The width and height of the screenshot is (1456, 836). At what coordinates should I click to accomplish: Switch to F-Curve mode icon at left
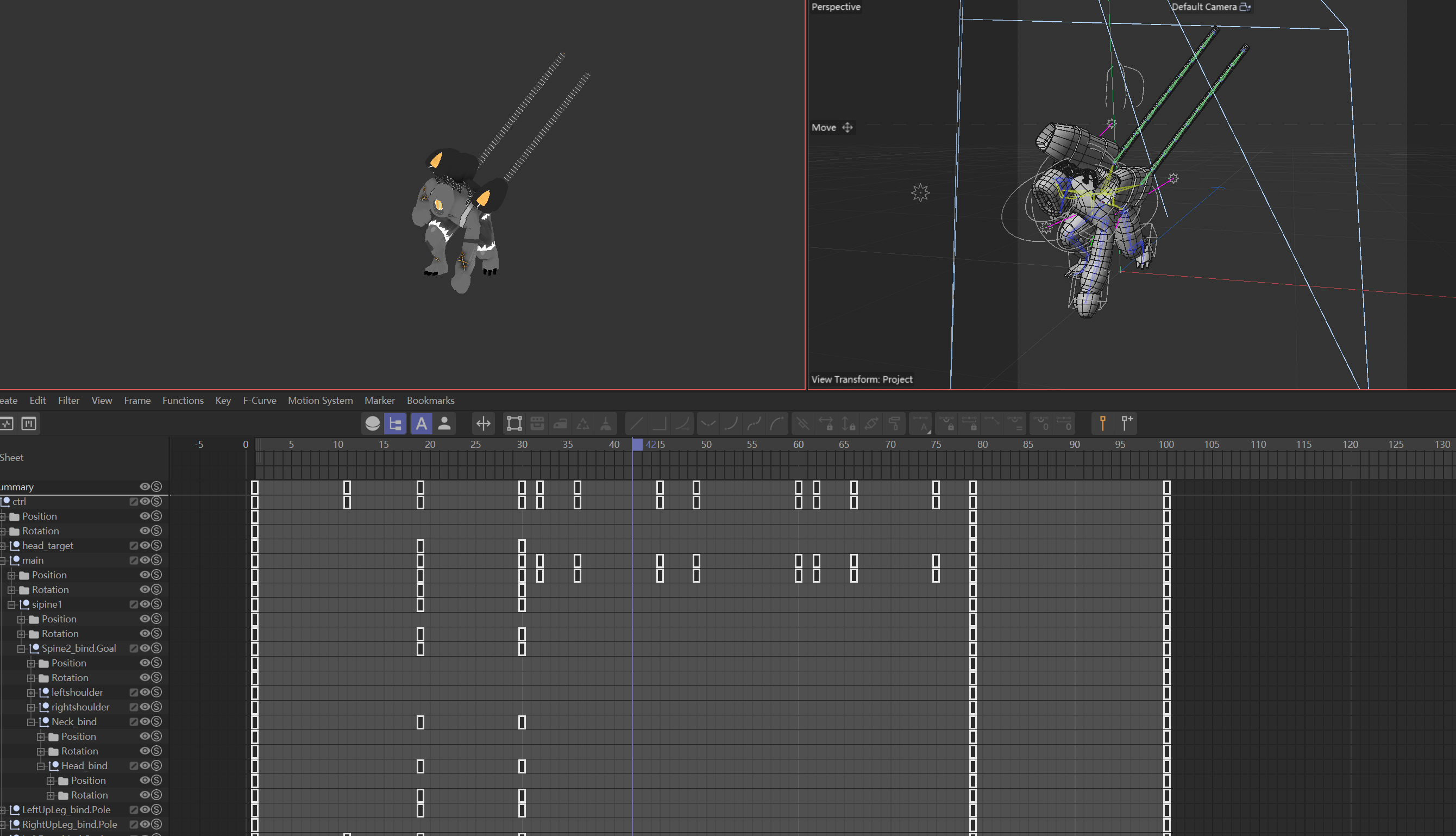pos(7,424)
